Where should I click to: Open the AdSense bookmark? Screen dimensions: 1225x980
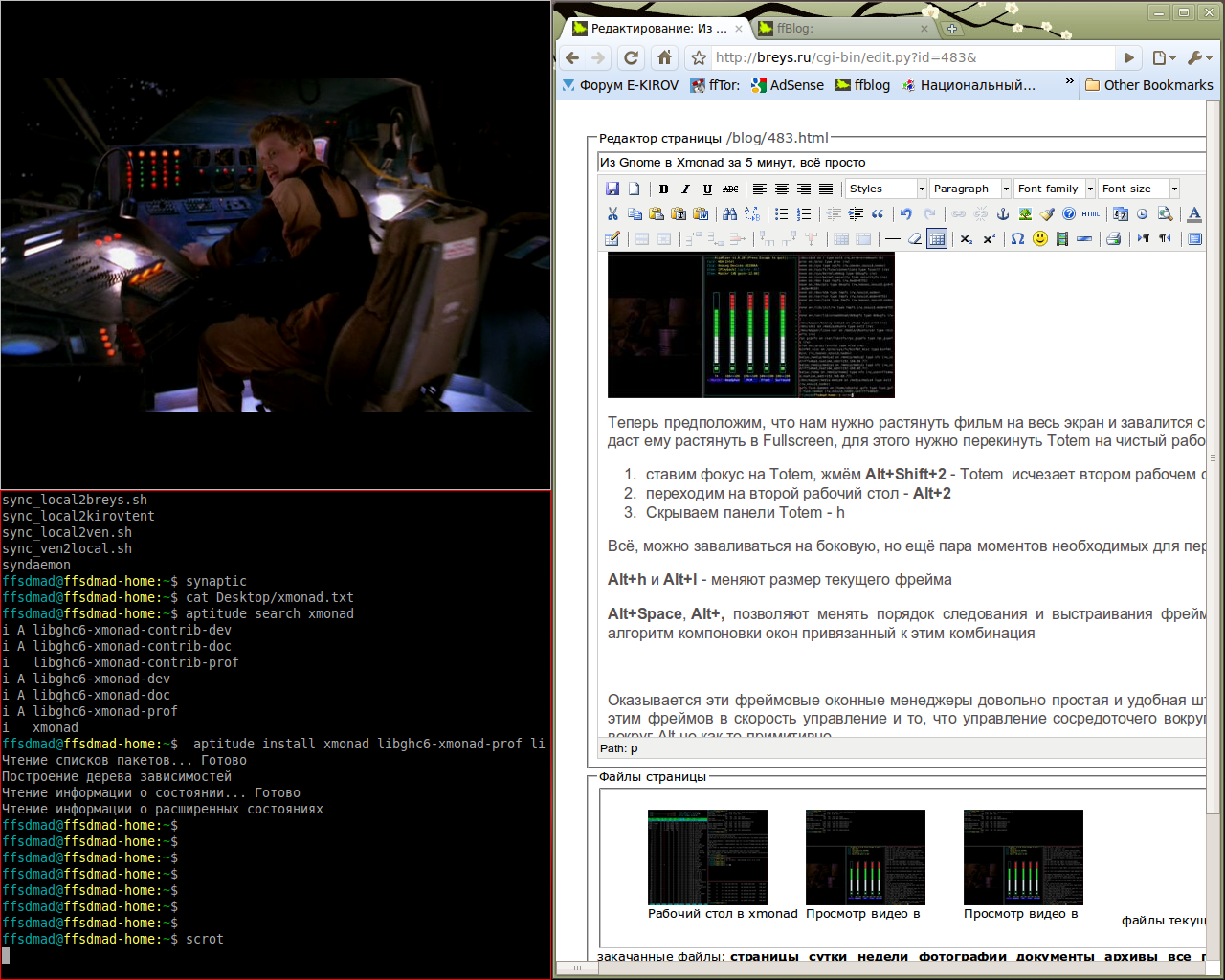pos(788,85)
